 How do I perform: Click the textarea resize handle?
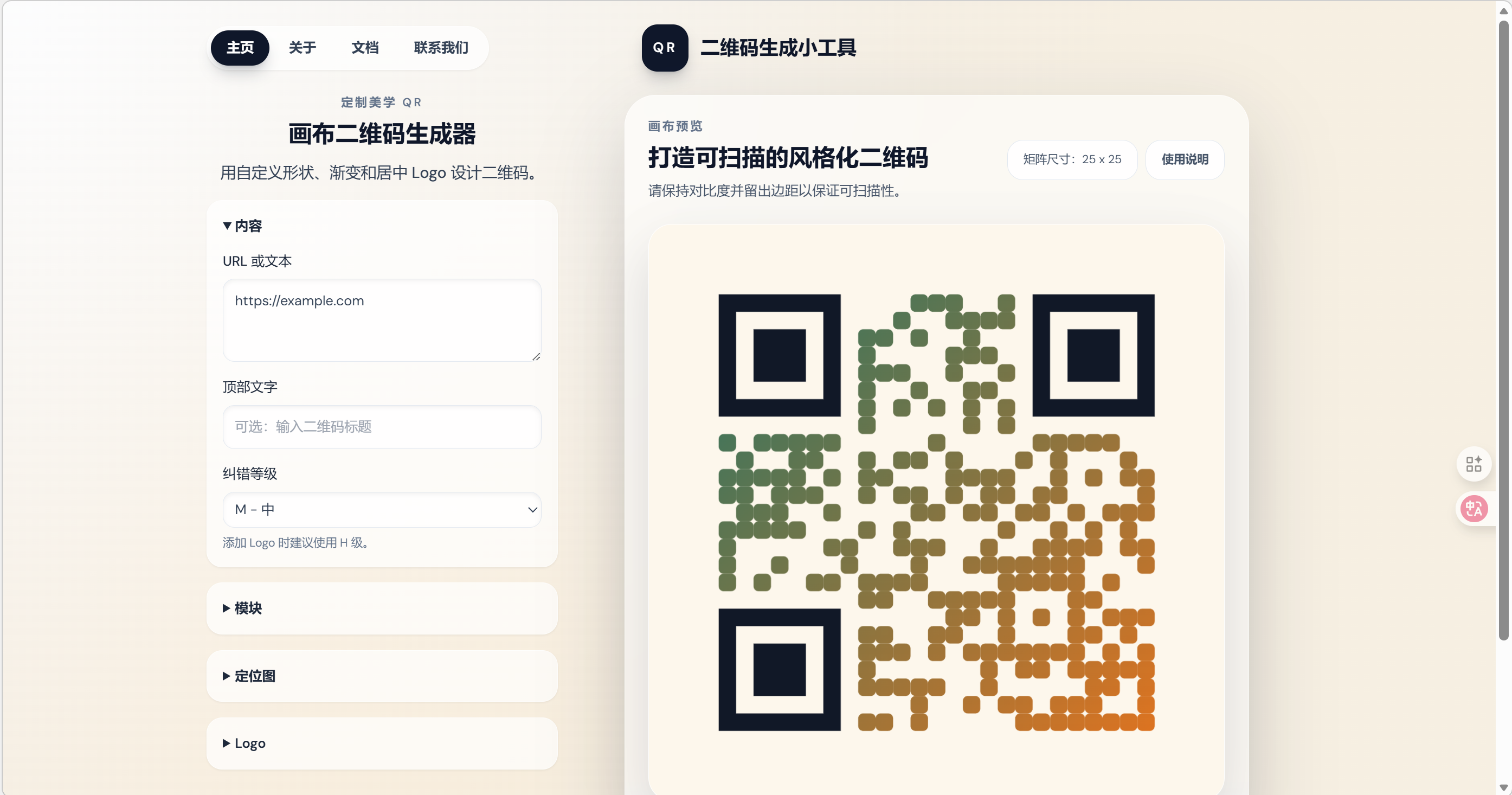[536, 357]
